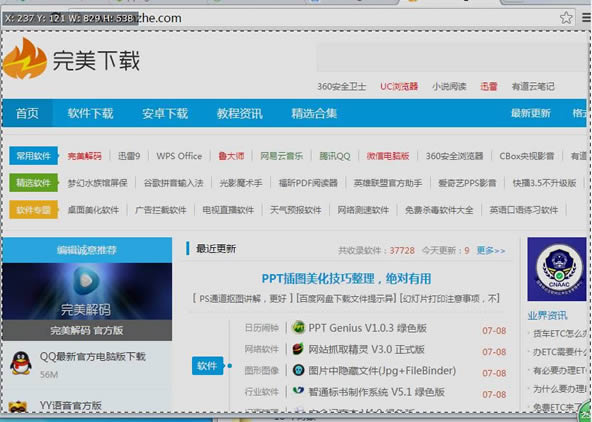Open 最新更新 in the nav bar
Screen dimensions: 592x422
(x=530, y=113)
